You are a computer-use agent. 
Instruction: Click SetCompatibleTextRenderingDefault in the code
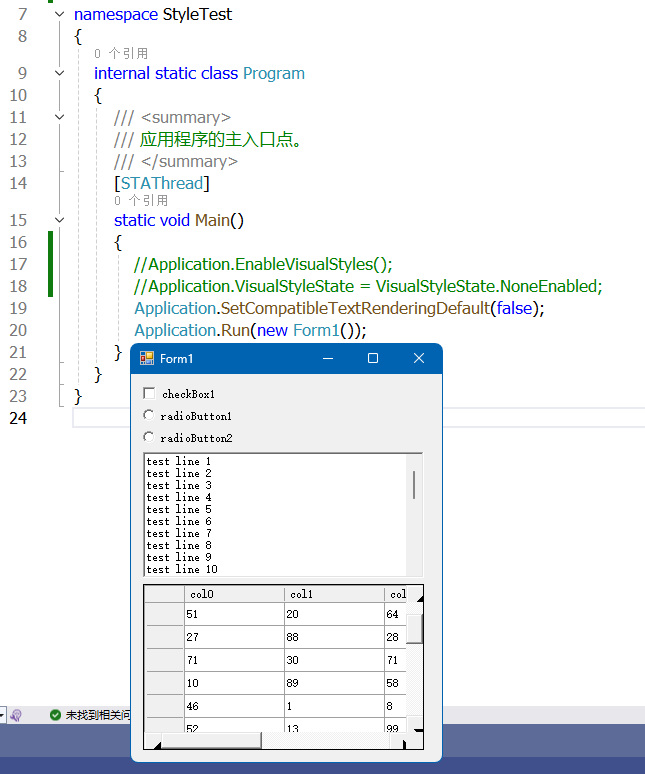tap(355, 308)
